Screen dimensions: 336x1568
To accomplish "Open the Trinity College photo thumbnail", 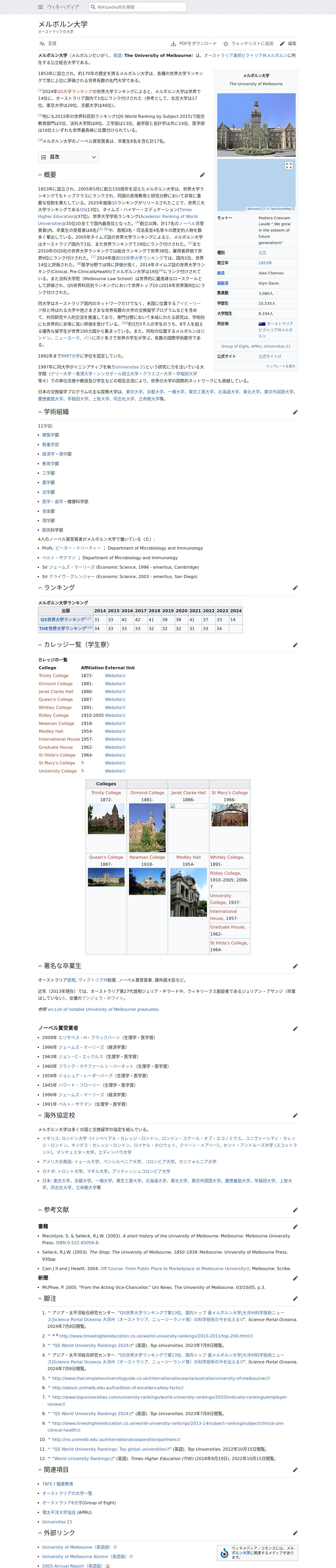I will [x=106, y=819].
